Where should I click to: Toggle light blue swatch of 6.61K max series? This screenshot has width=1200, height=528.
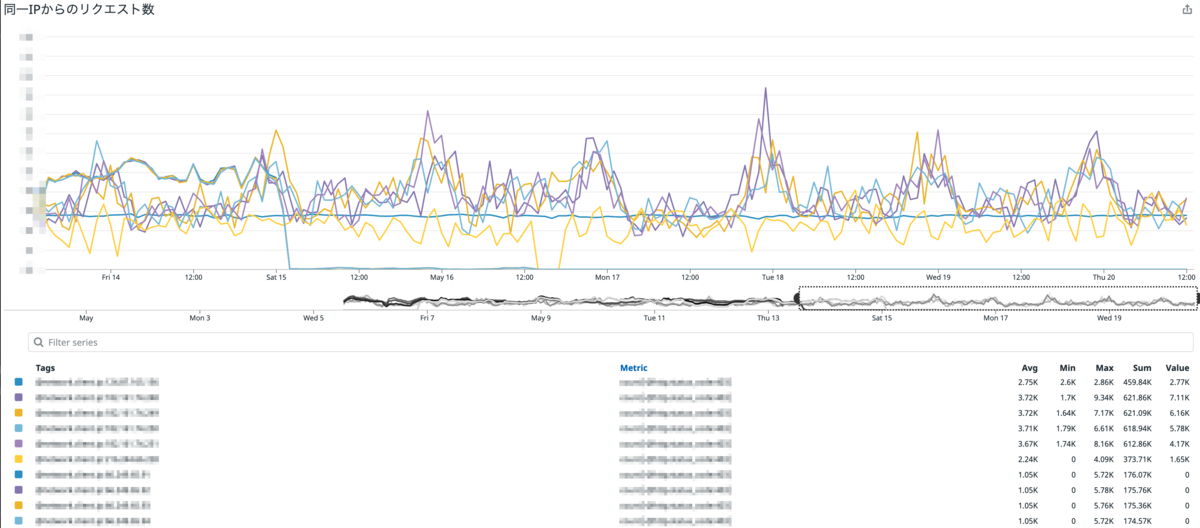coord(18,428)
